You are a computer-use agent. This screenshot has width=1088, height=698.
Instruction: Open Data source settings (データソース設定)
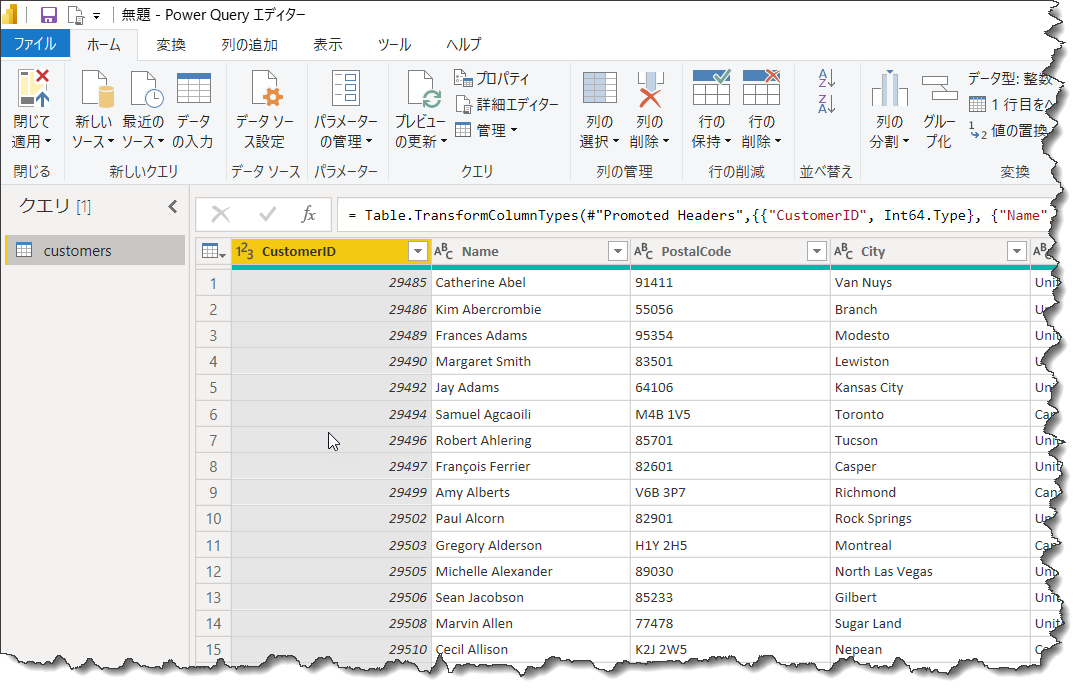point(265,109)
